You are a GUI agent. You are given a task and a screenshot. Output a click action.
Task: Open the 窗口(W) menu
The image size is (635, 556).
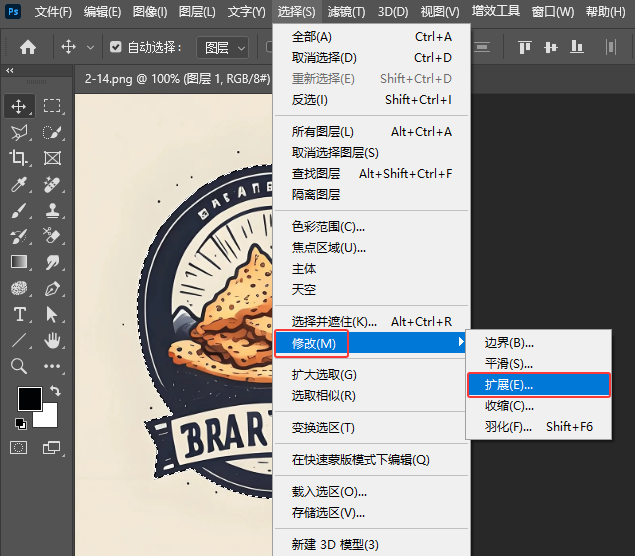point(553,12)
